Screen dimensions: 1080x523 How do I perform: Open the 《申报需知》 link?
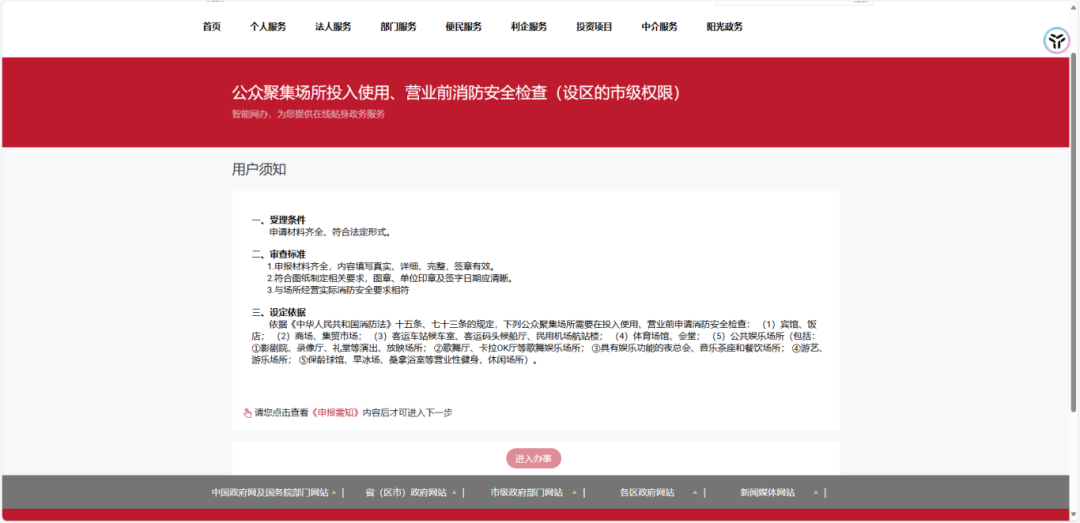pos(335,412)
